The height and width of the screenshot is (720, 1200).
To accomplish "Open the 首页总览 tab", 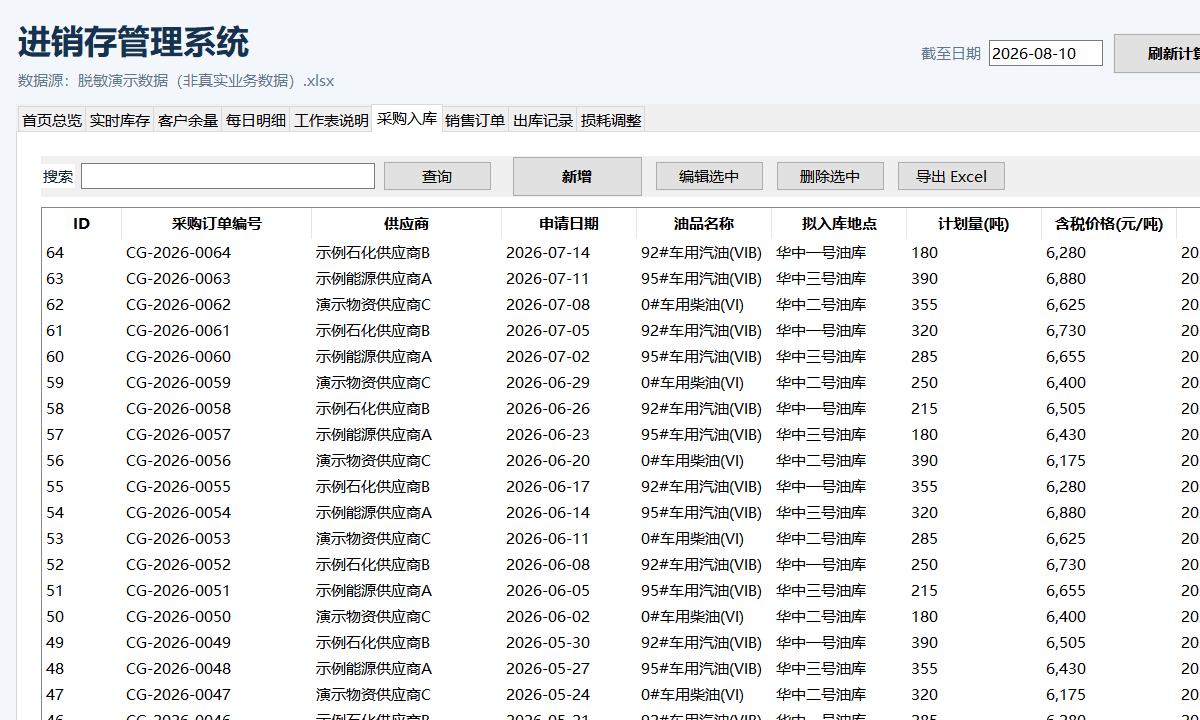I will click(x=52, y=120).
